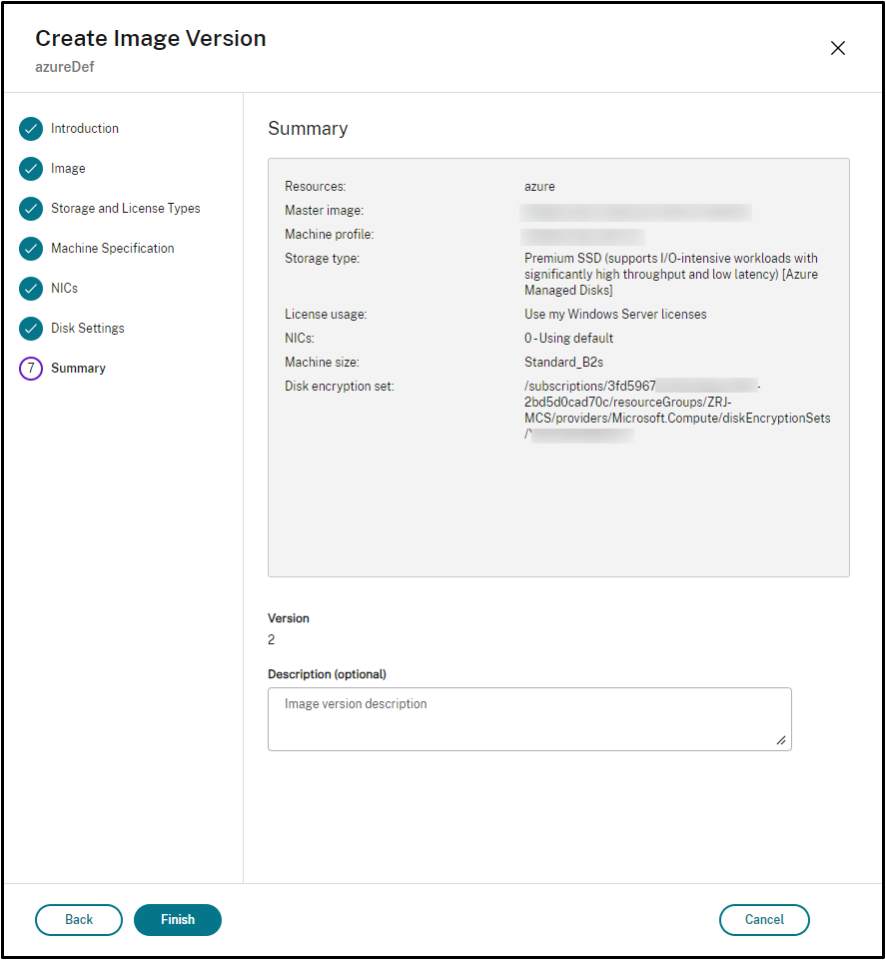Click the 'Storage type:' label
The image size is (886, 960).
click(x=322, y=258)
